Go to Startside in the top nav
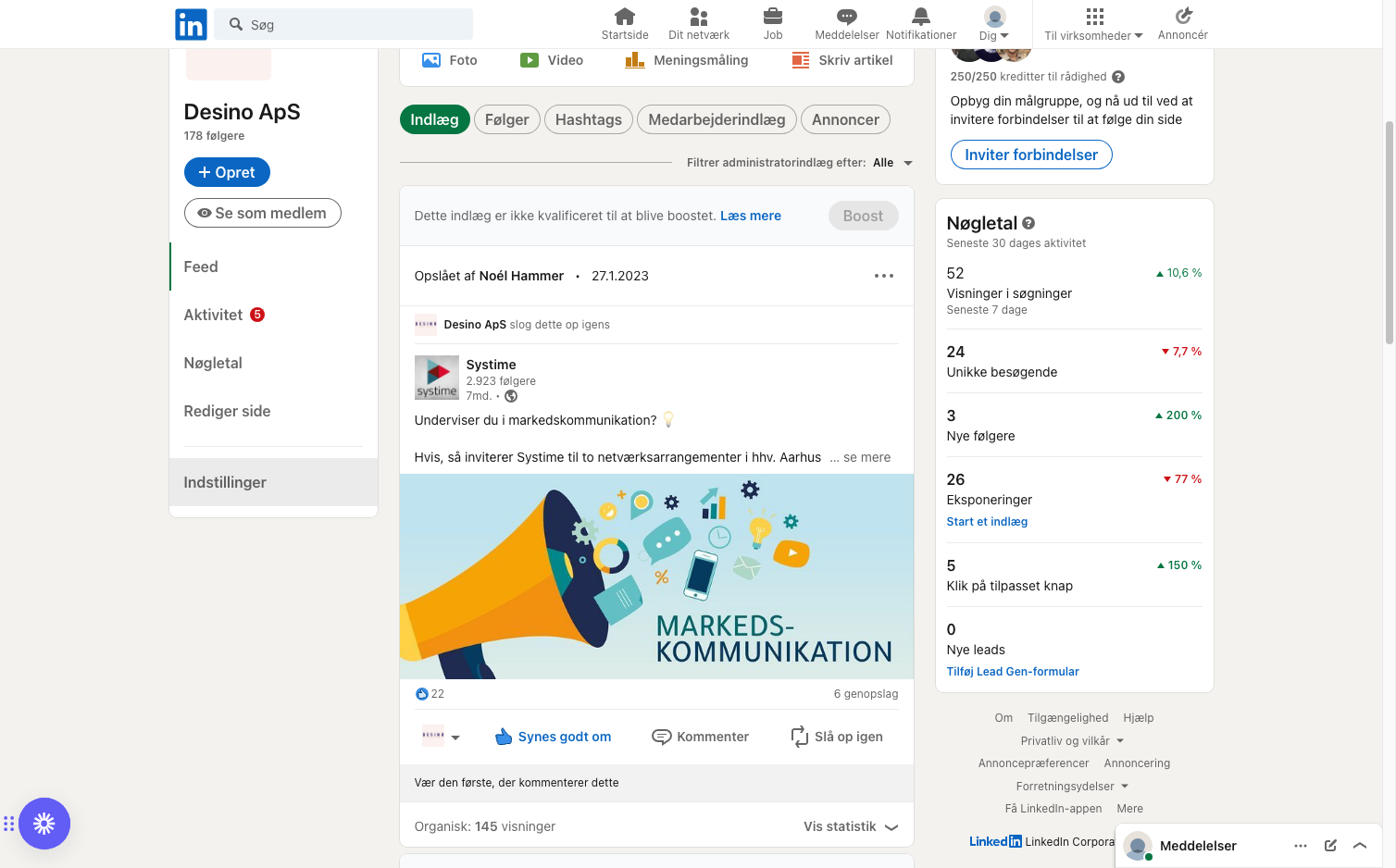 (x=625, y=24)
